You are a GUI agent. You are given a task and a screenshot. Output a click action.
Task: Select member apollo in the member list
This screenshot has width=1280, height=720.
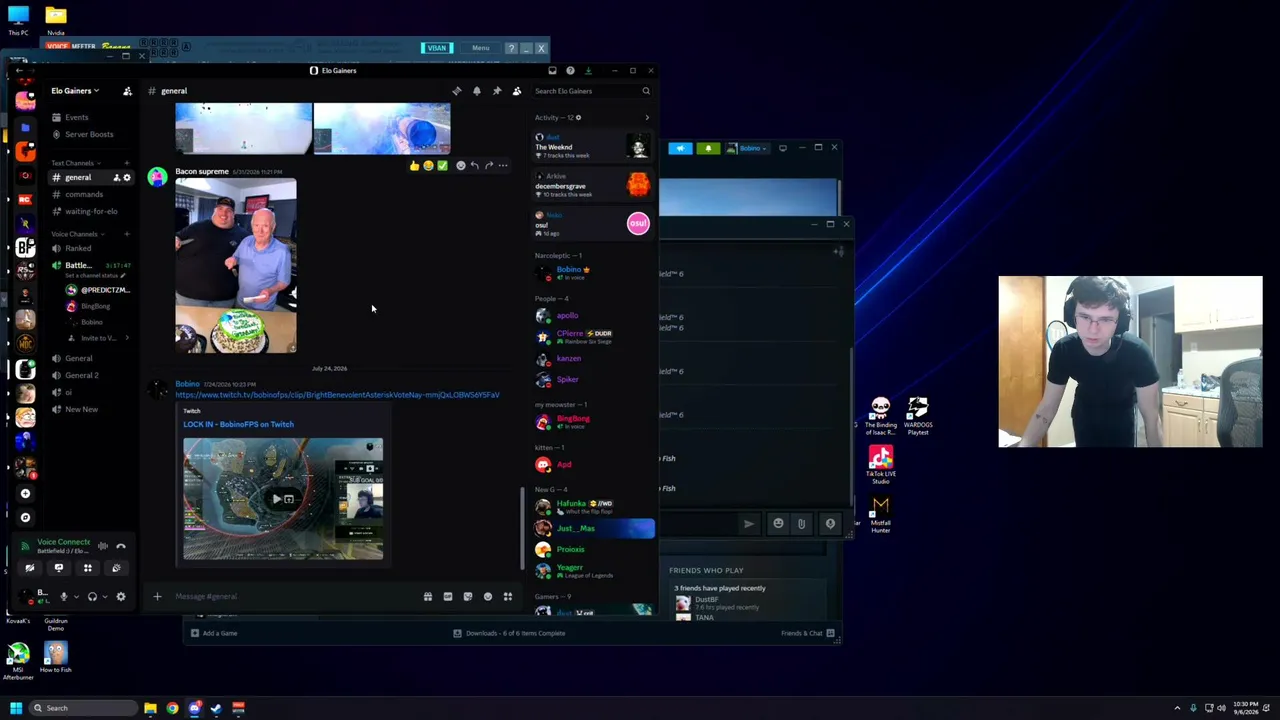pos(593,316)
